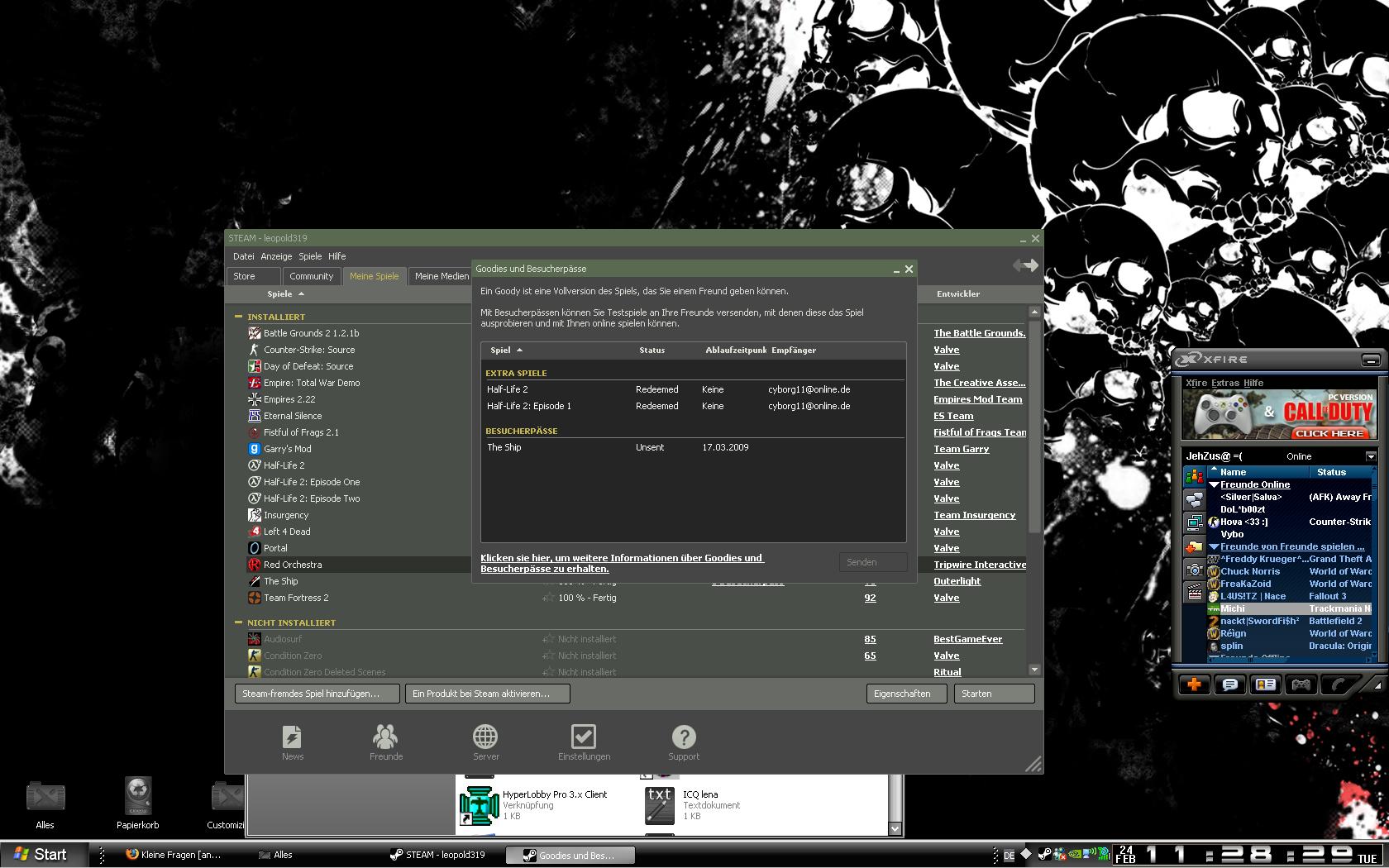Open the Goodies und Besucherpässe info link
1389x868 pixels.
(622, 564)
